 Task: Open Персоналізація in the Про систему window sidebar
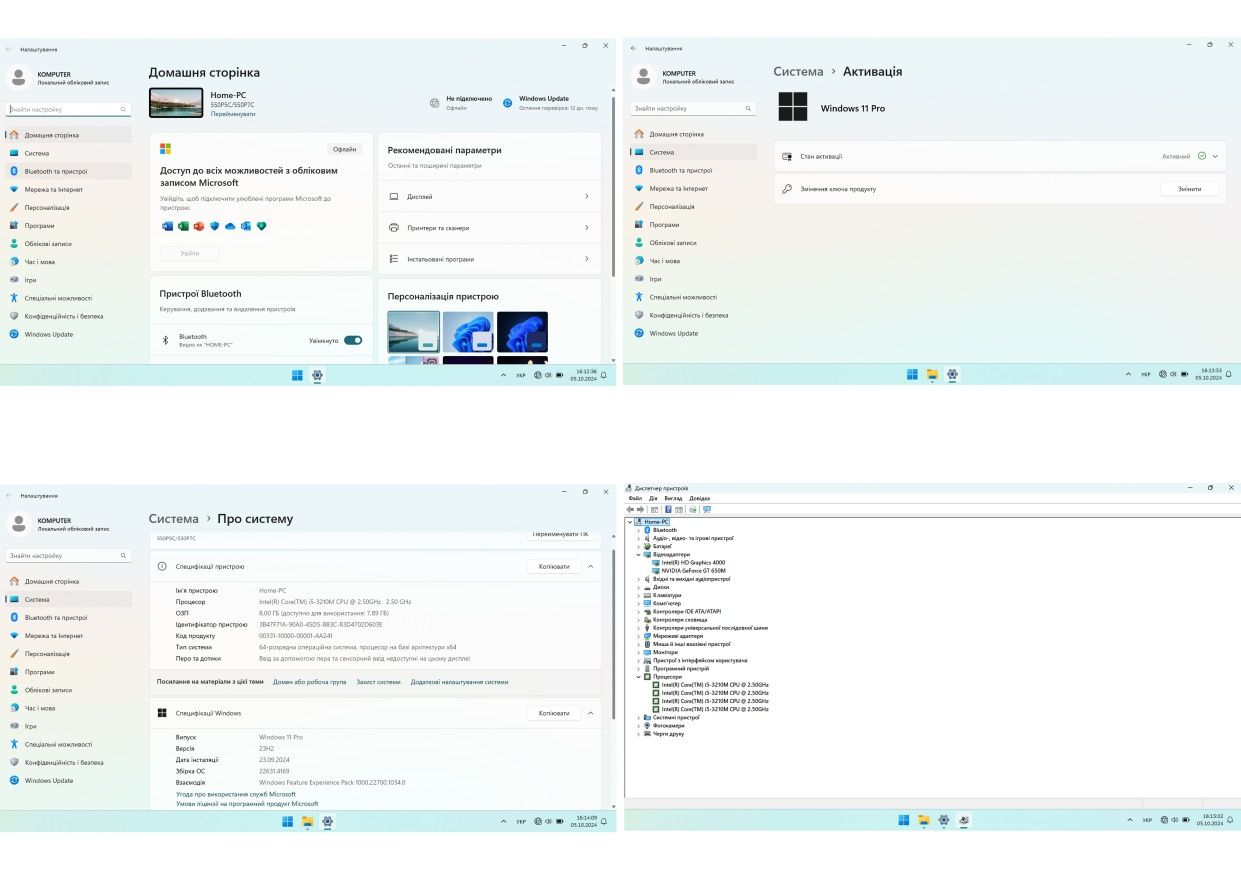coord(68,653)
